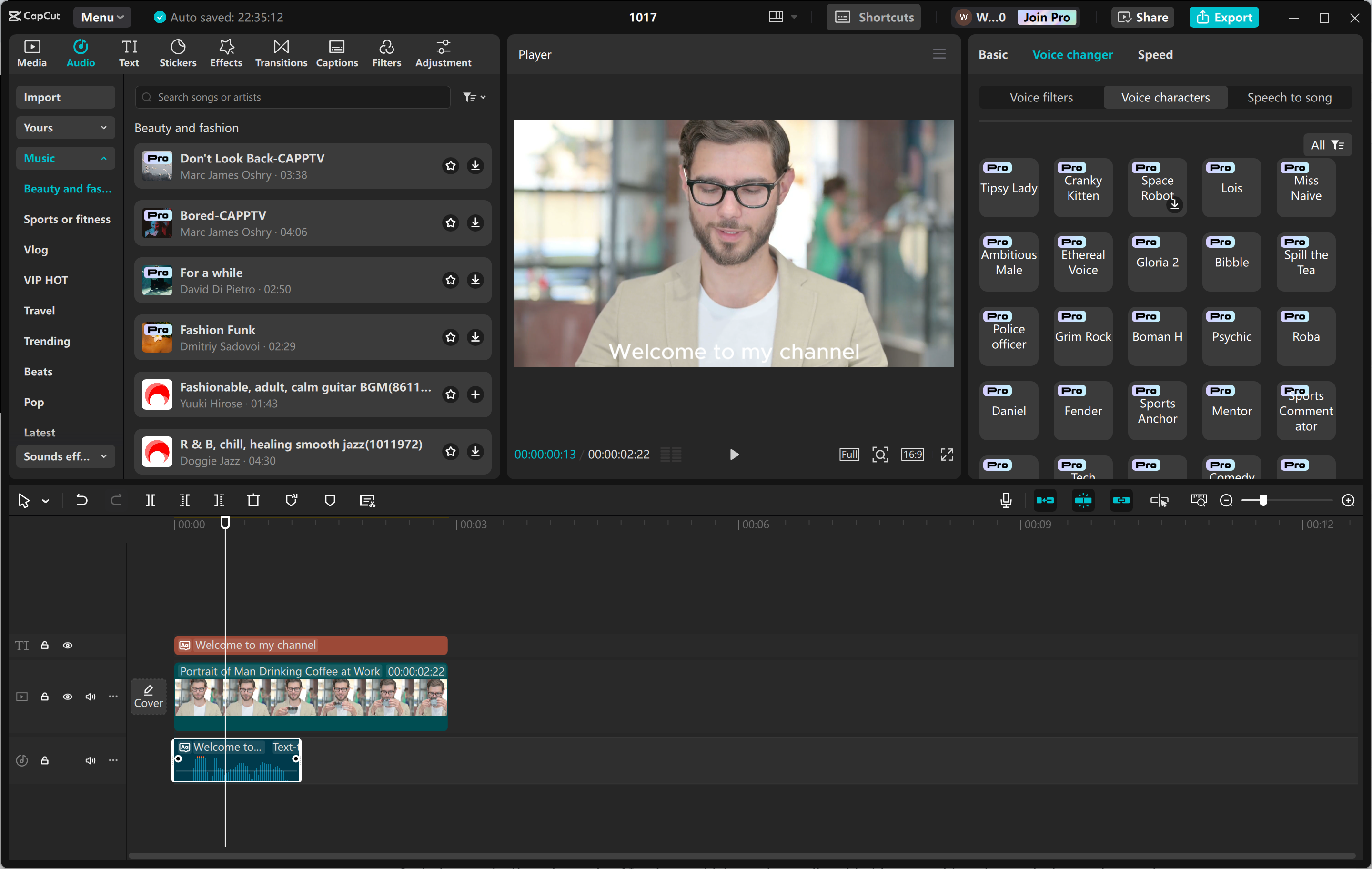Viewport: 1372px width, 869px height.
Task: Click the Join Pro button
Action: (x=1046, y=17)
